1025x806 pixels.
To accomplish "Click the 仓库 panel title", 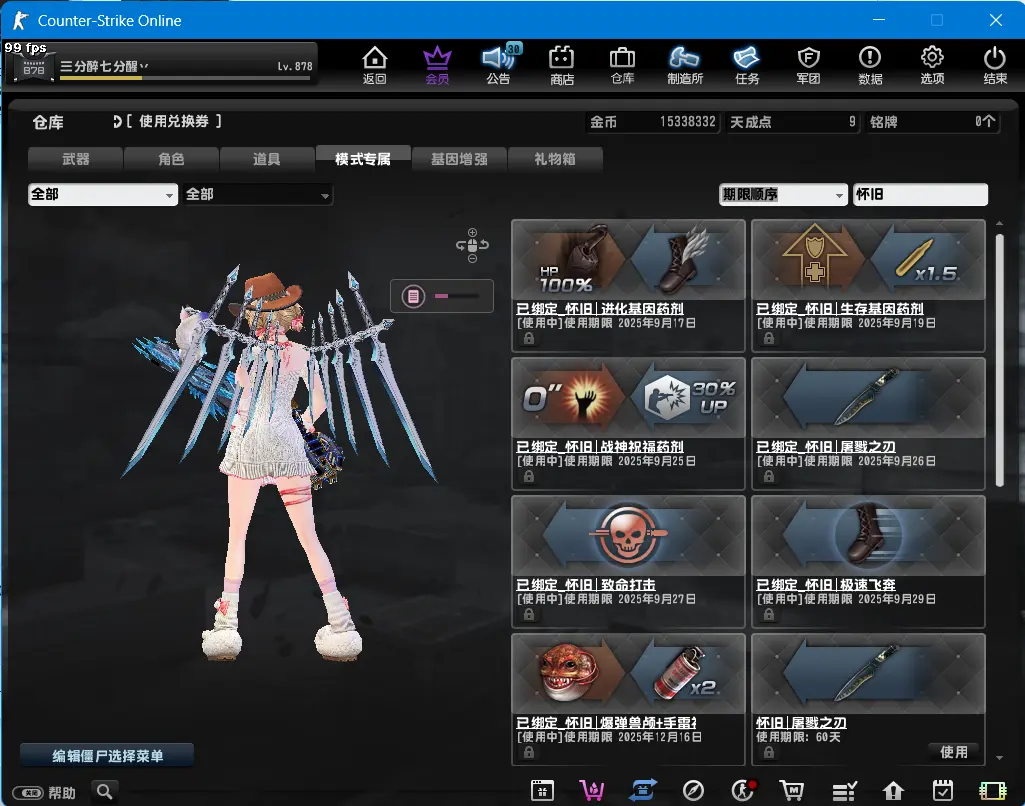I will point(48,122).
